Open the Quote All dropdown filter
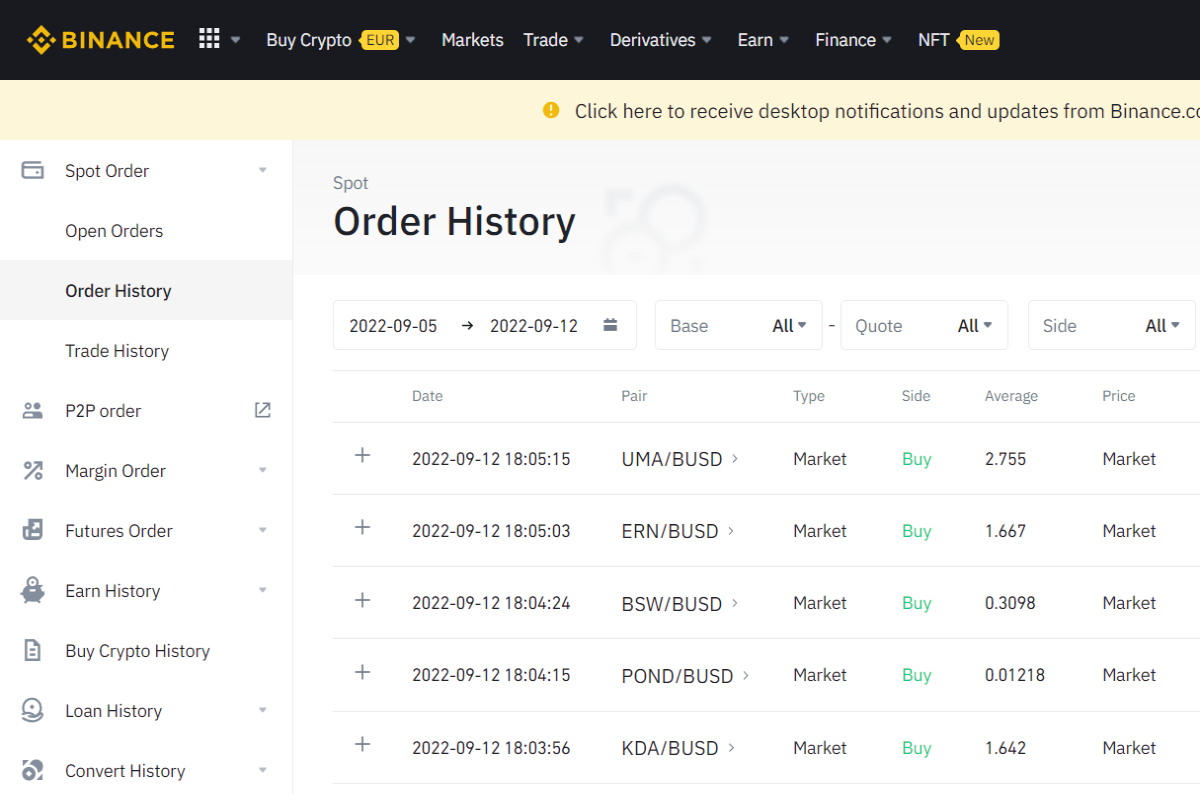 coord(924,325)
